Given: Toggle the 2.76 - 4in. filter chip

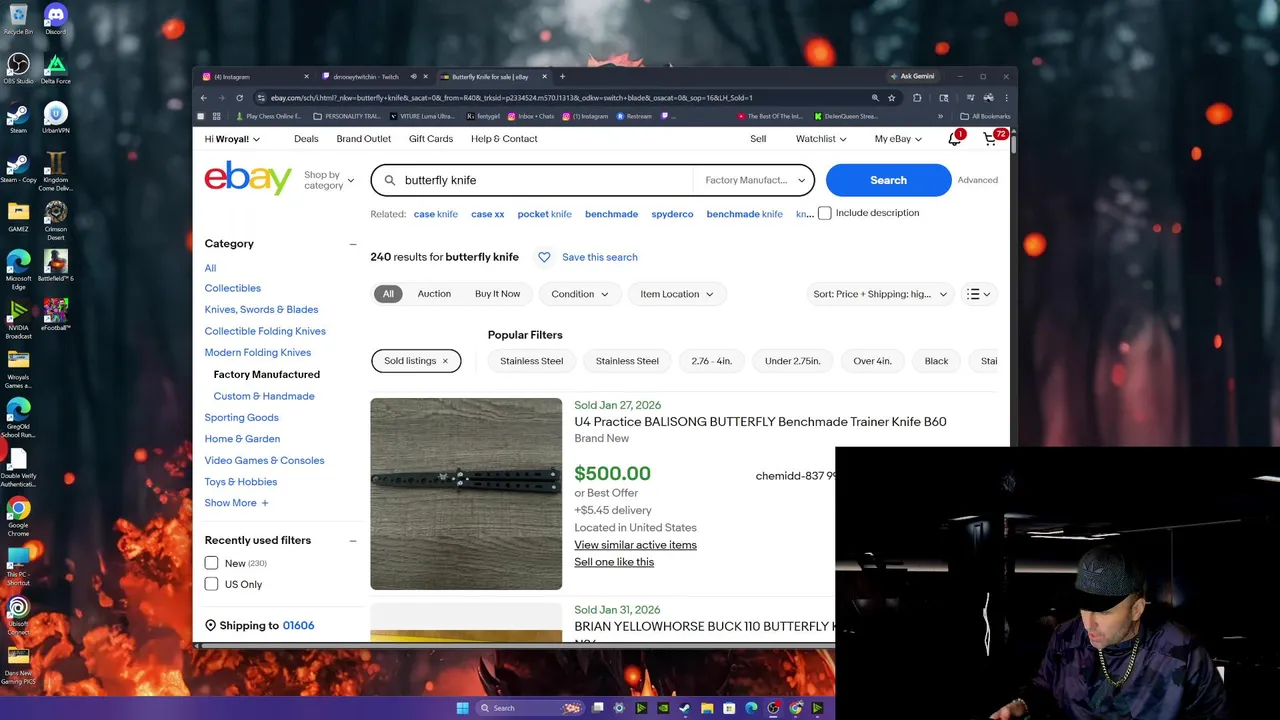Looking at the screenshot, I should point(711,361).
